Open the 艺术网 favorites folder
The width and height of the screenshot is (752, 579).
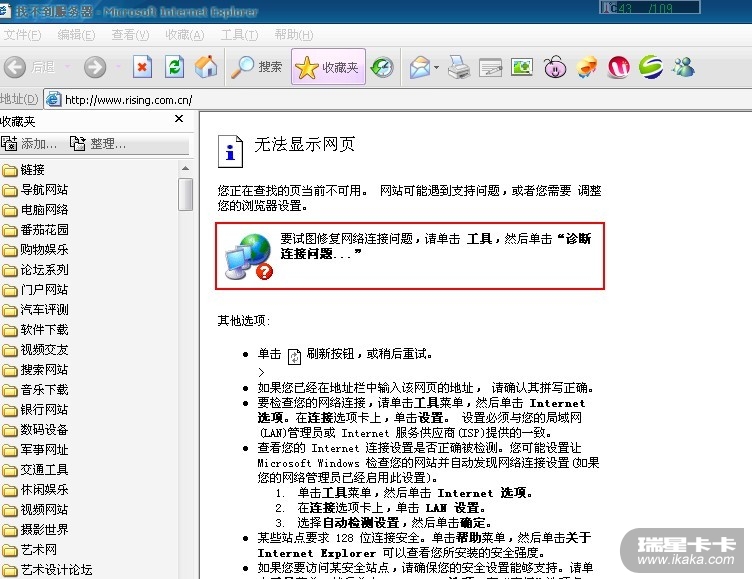point(29,550)
